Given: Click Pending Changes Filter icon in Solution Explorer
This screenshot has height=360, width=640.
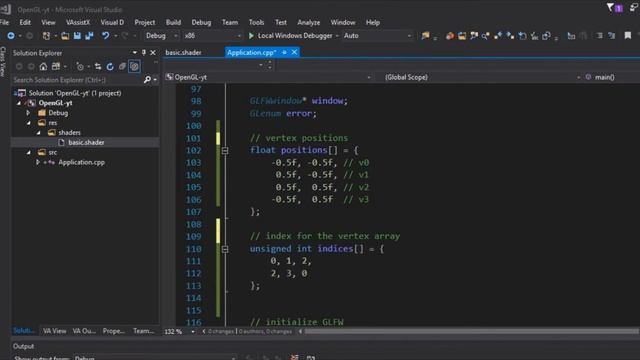Looking at the screenshot, I should pyautogui.click(x=80, y=67).
